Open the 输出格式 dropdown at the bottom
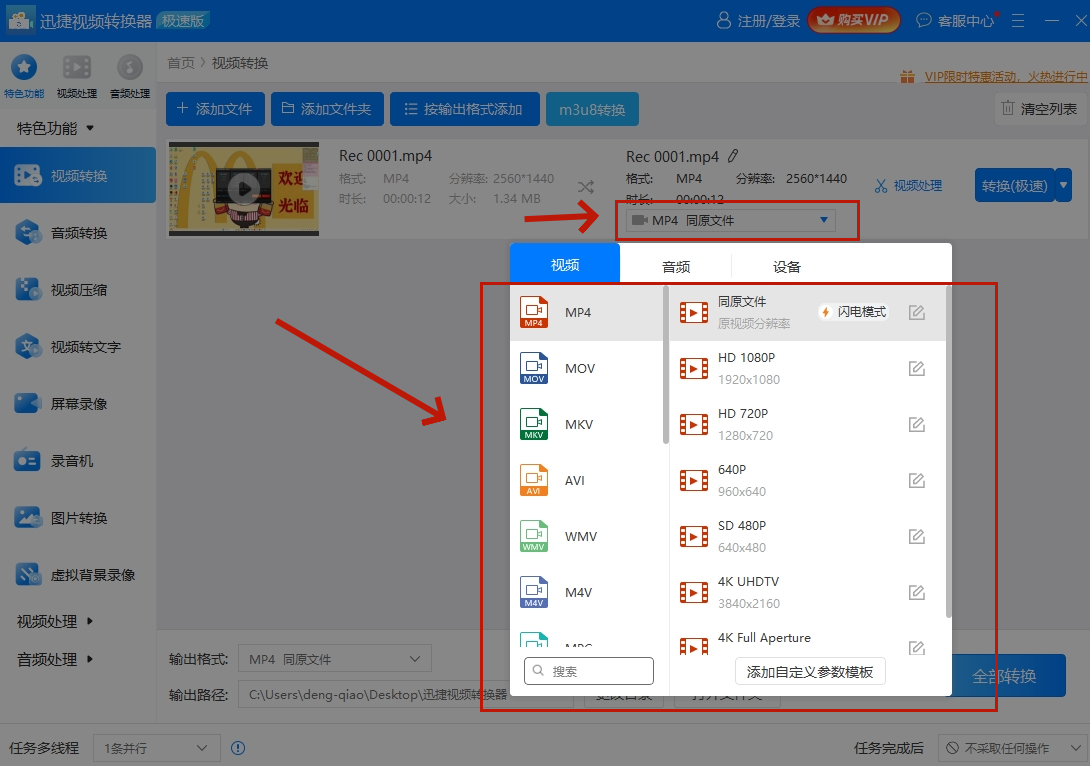This screenshot has height=766, width=1090. (335, 659)
